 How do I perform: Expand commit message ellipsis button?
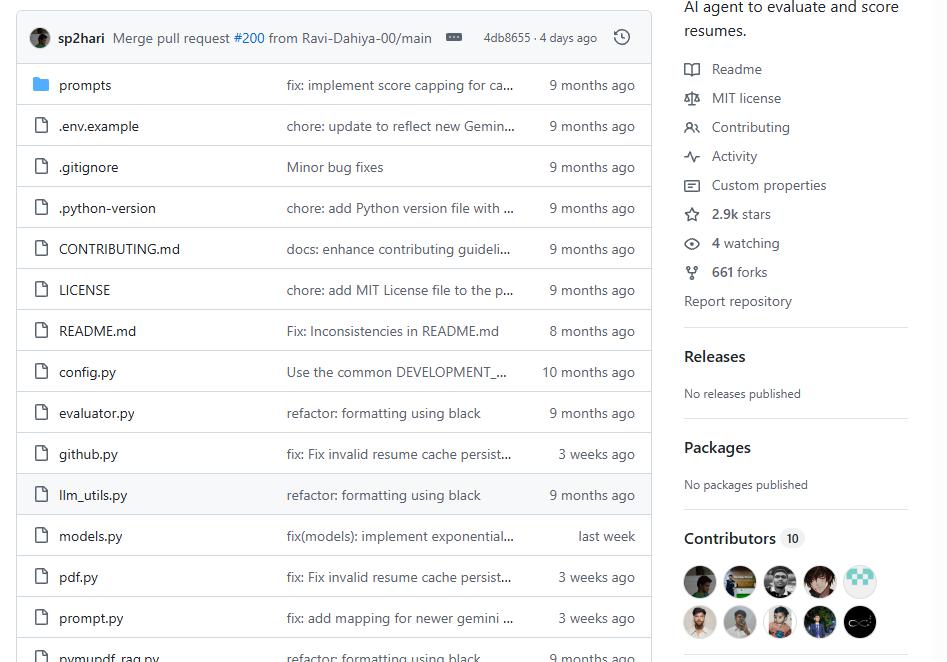(454, 37)
